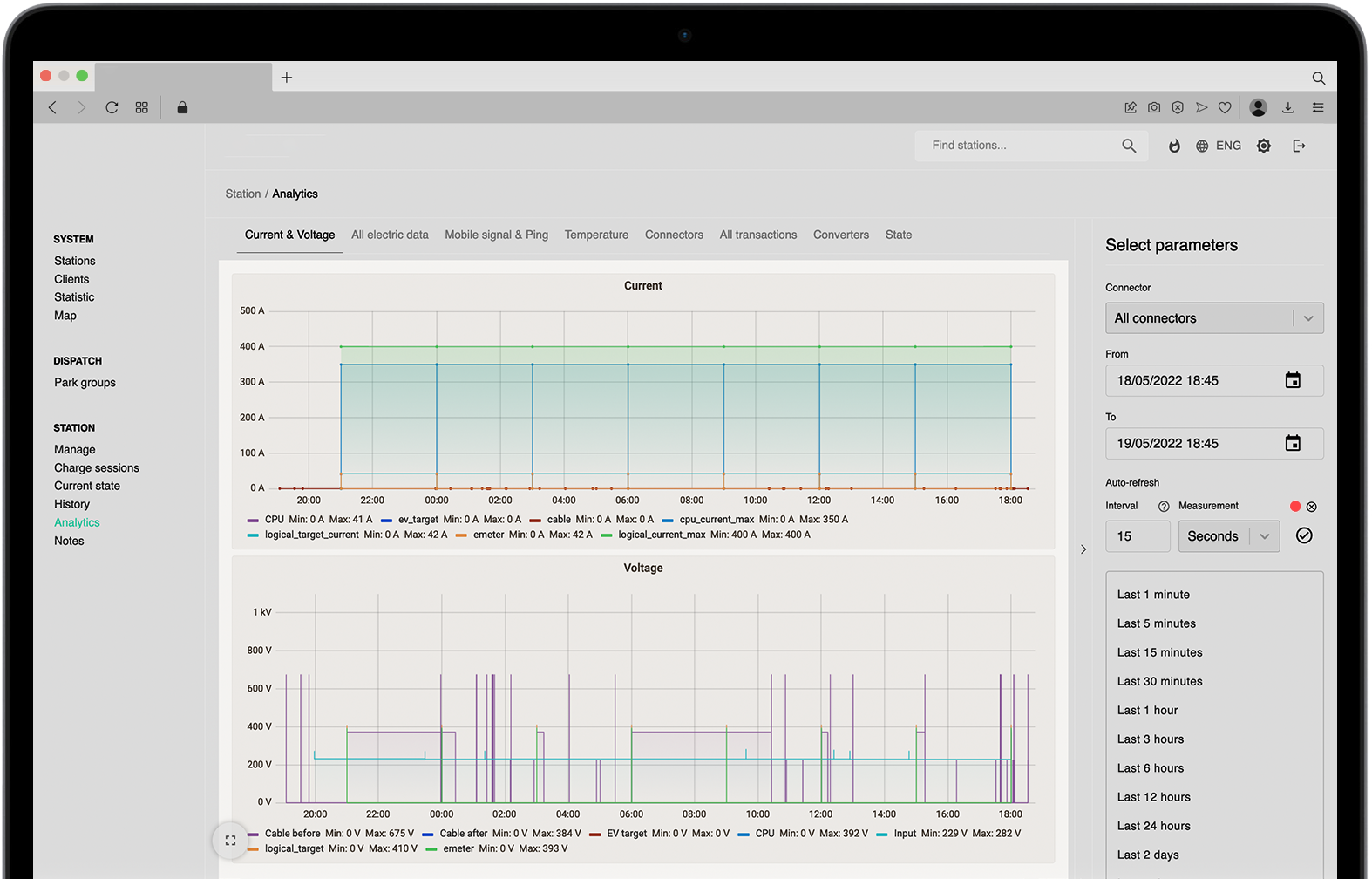Open a new browser tab with the plus icon
This screenshot has height=879, width=1372.
[x=287, y=78]
